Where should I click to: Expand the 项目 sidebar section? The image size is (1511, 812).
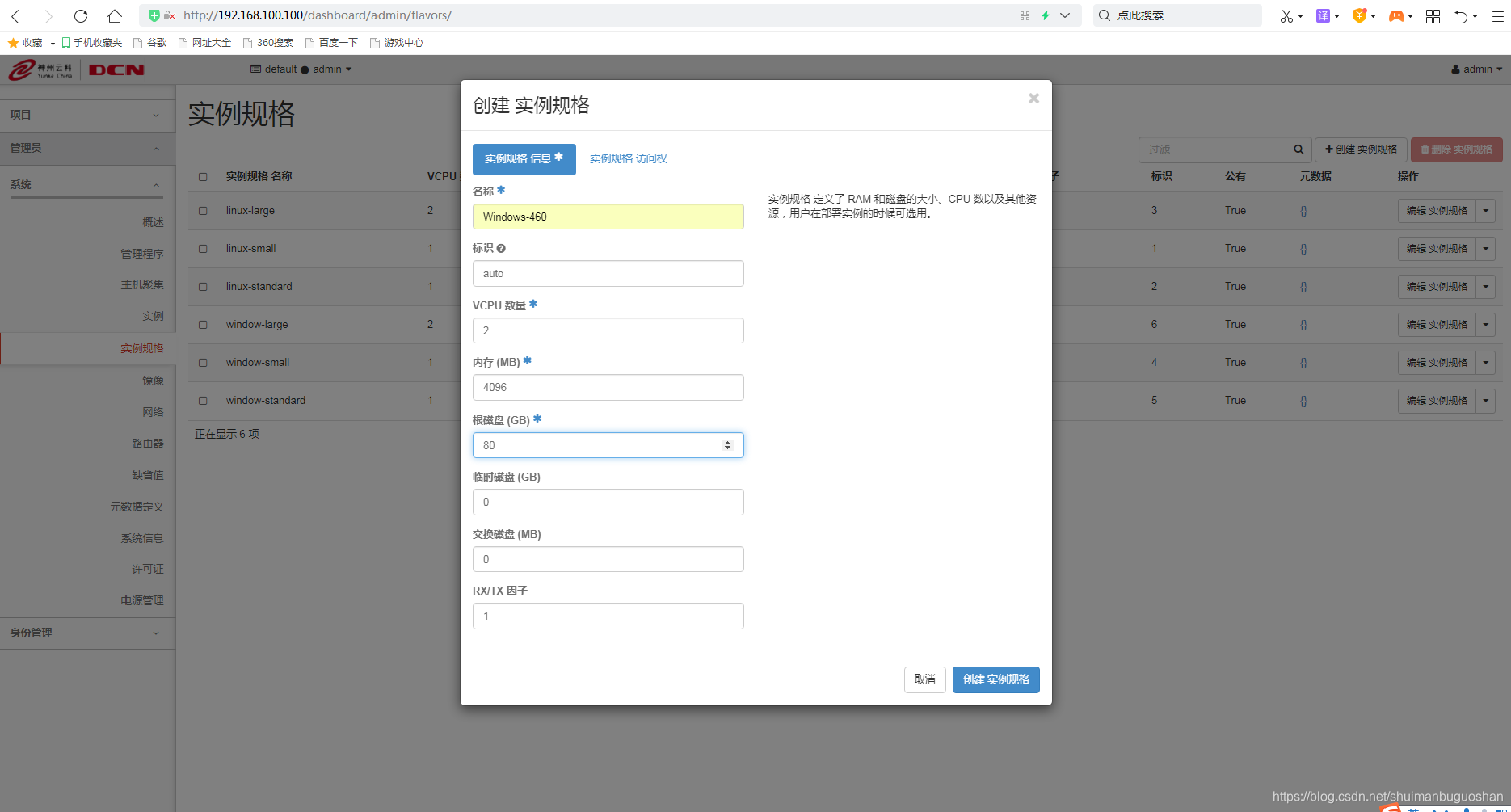87,115
